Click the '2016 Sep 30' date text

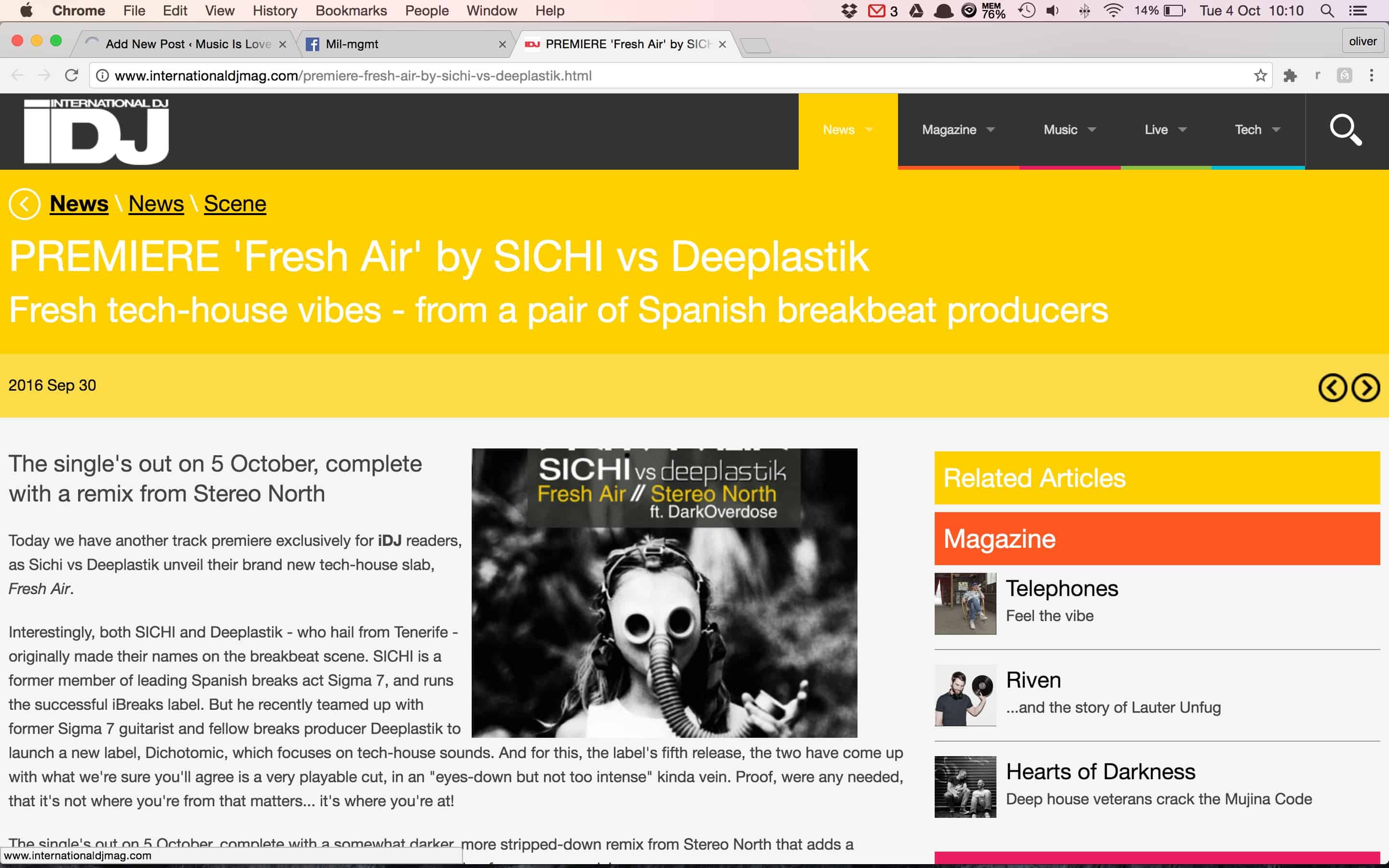[52, 385]
